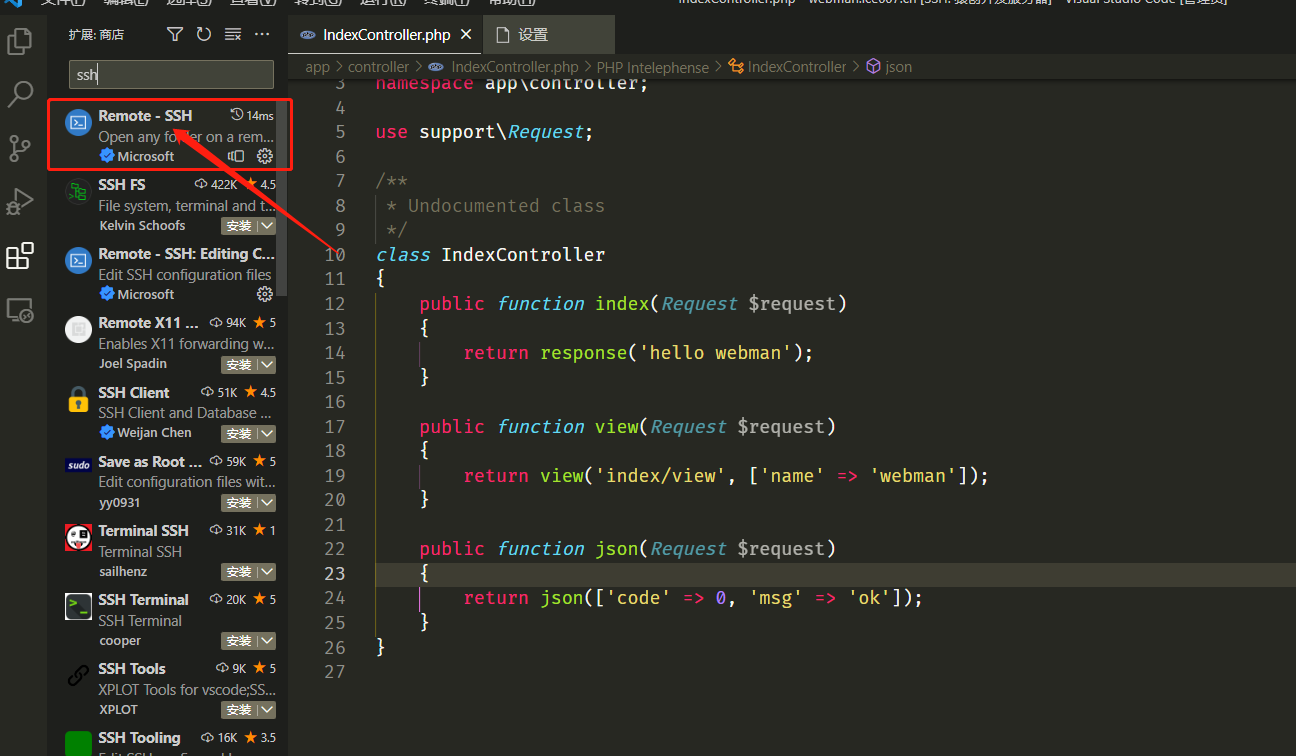The image size is (1296, 756).
Task: Install the SSH Terminal extension
Action: [x=240, y=641]
